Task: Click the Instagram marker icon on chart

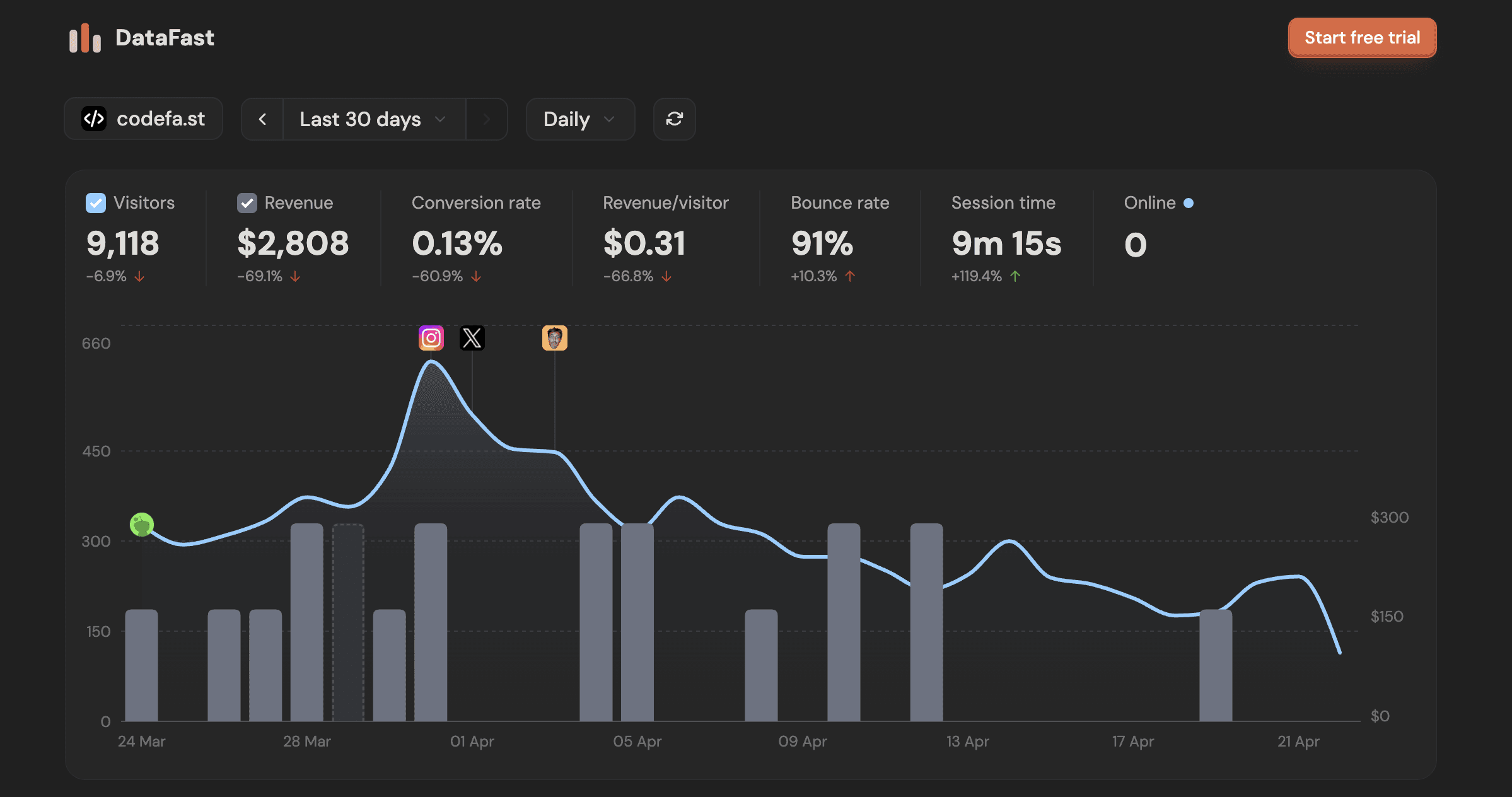Action: [431, 338]
